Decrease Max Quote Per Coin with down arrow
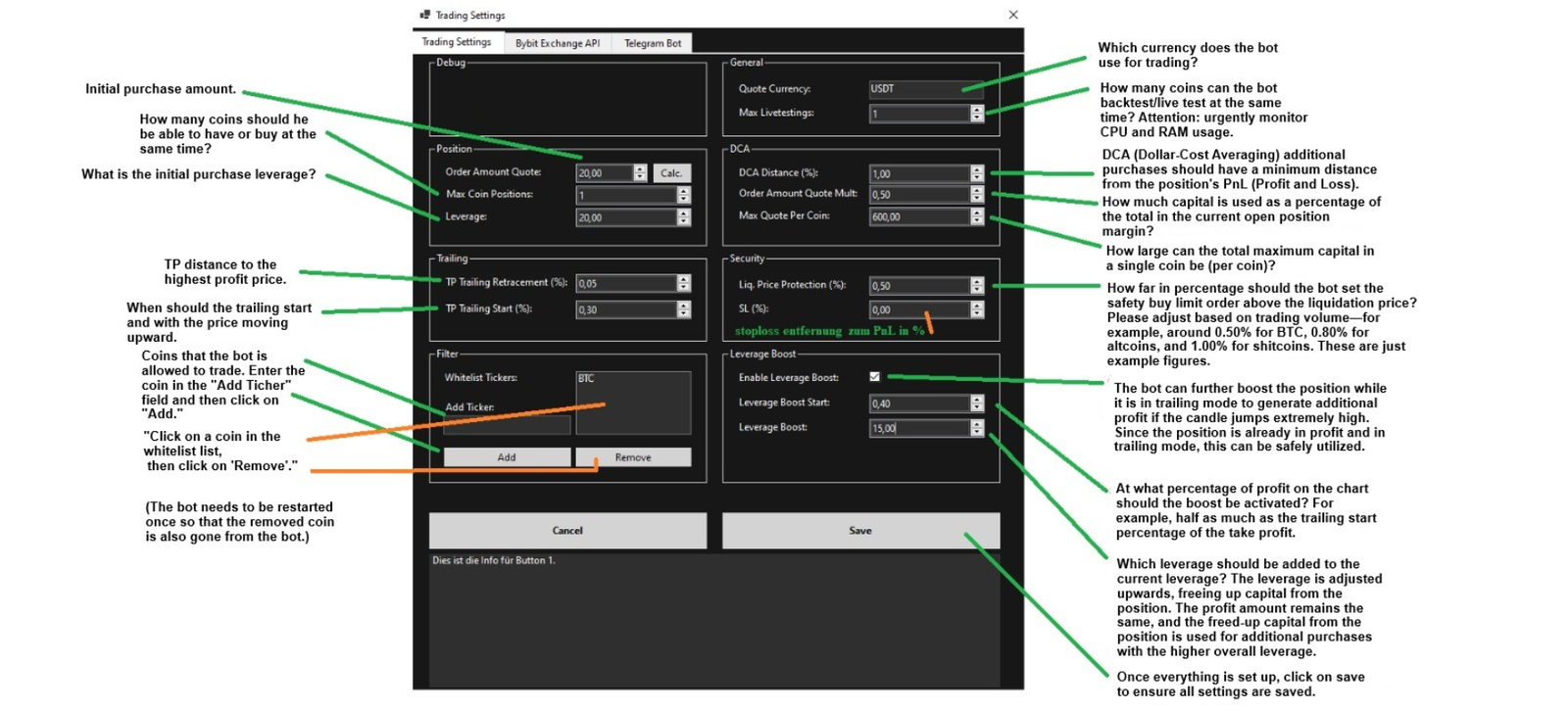 (x=977, y=221)
